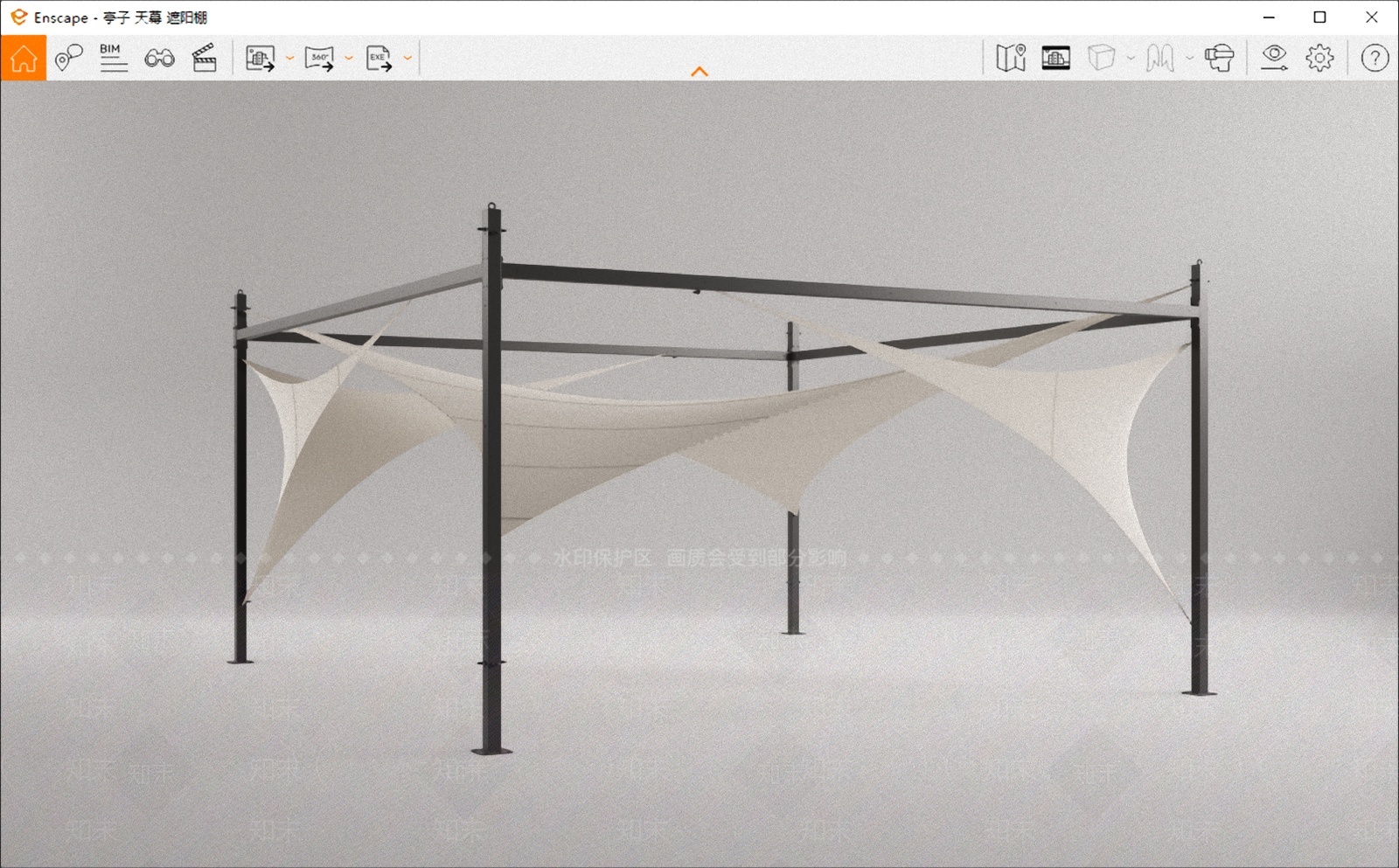Open Visual Settings with the eye icon
1399x868 pixels.
click(1274, 59)
